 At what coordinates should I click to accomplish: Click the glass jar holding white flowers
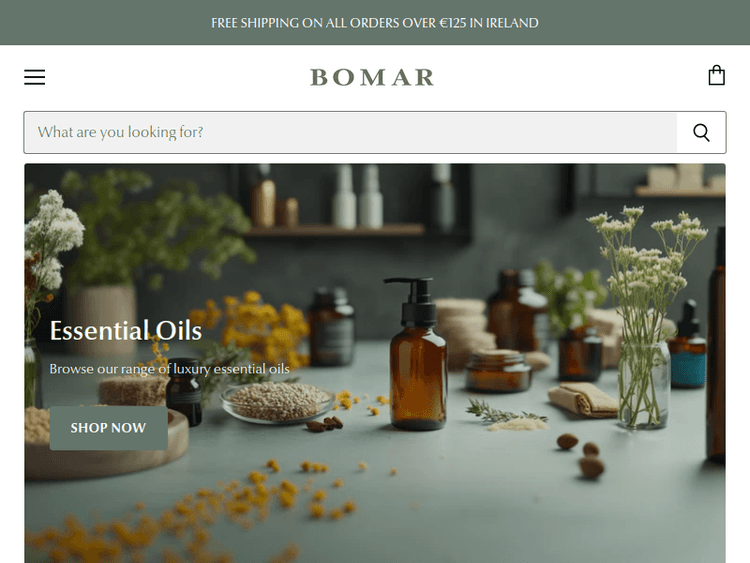click(x=643, y=385)
